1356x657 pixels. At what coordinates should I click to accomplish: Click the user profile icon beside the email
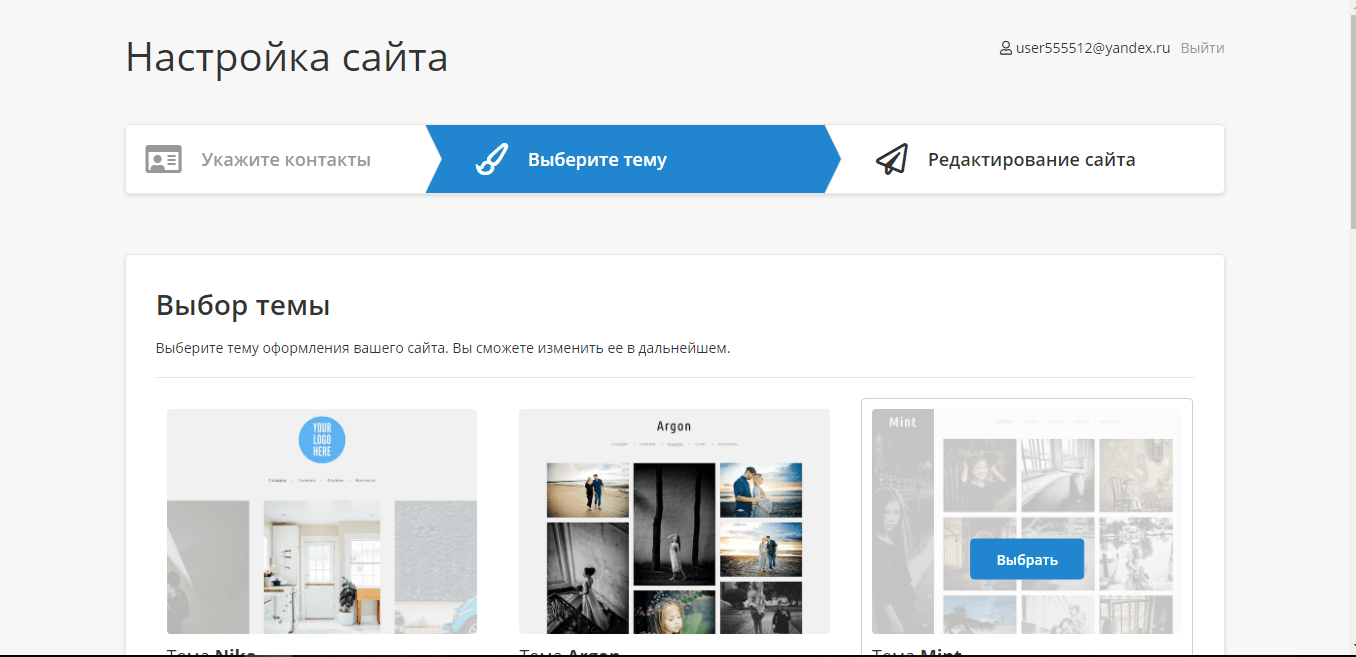tap(1005, 48)
